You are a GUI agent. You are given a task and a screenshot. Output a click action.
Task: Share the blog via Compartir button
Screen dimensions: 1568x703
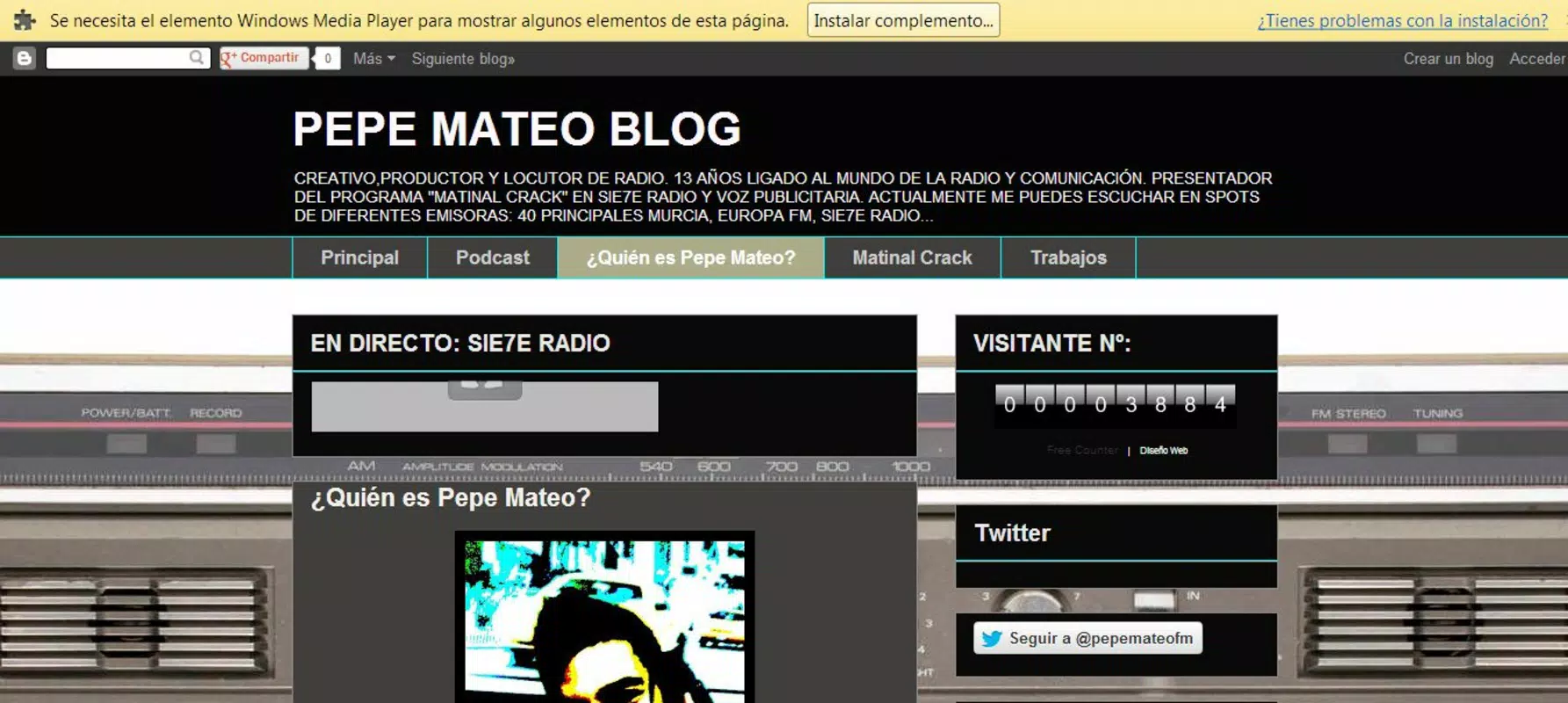264,58
